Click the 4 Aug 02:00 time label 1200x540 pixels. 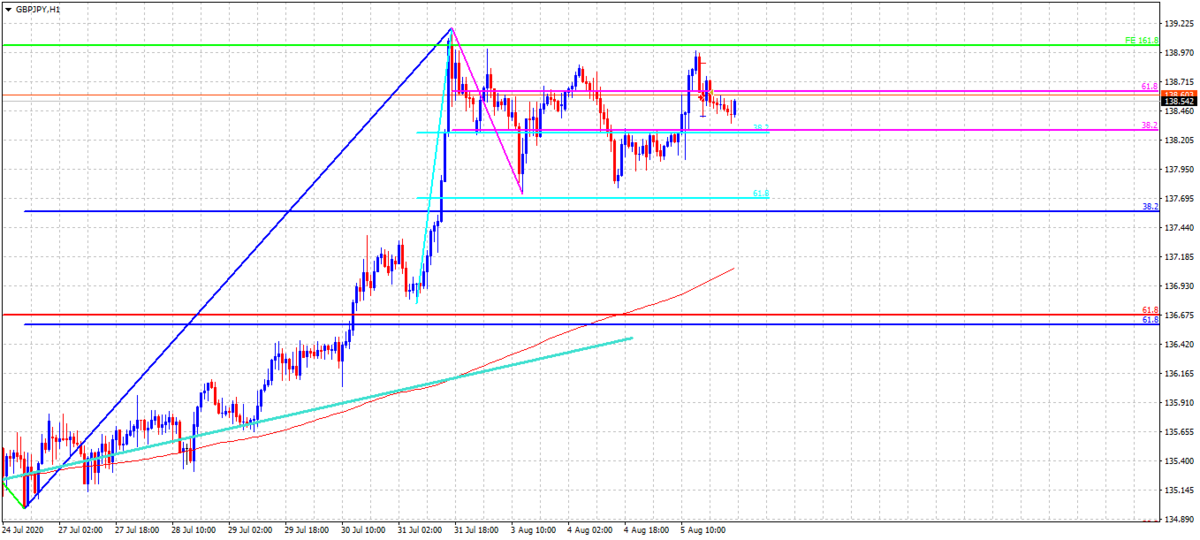(x=590, y=529)
